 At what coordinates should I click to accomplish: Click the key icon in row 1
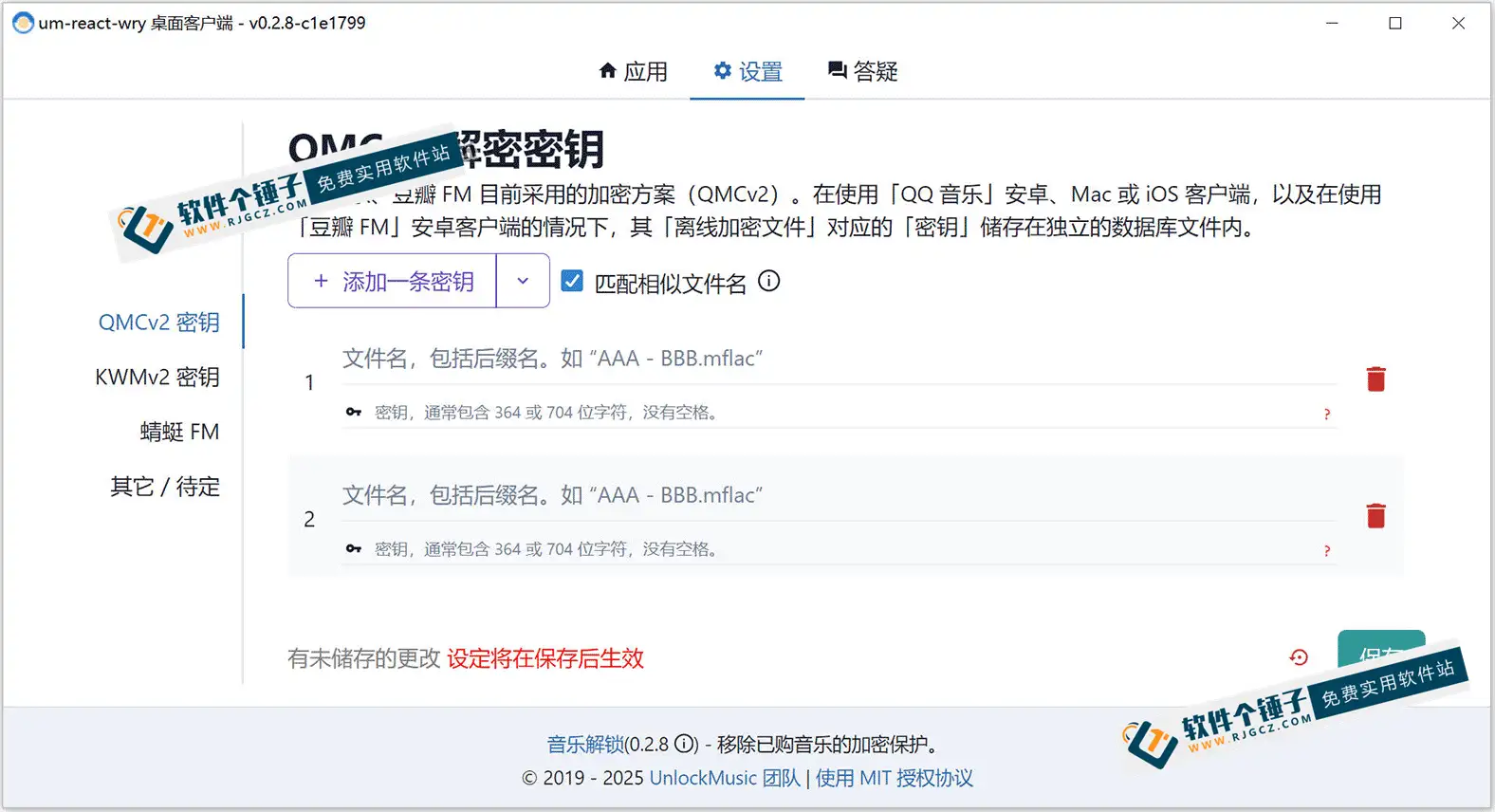354,413
